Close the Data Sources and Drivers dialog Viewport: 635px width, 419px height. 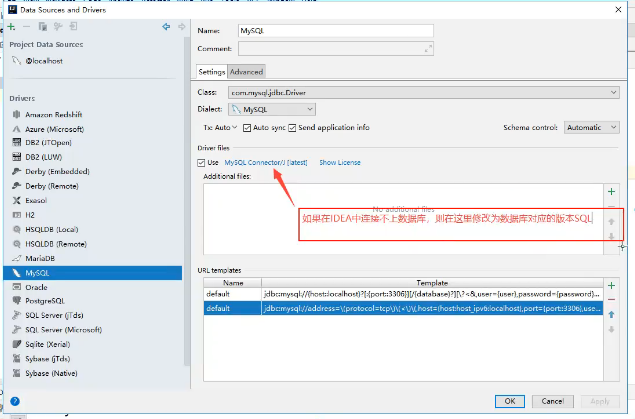click(618, 10)
